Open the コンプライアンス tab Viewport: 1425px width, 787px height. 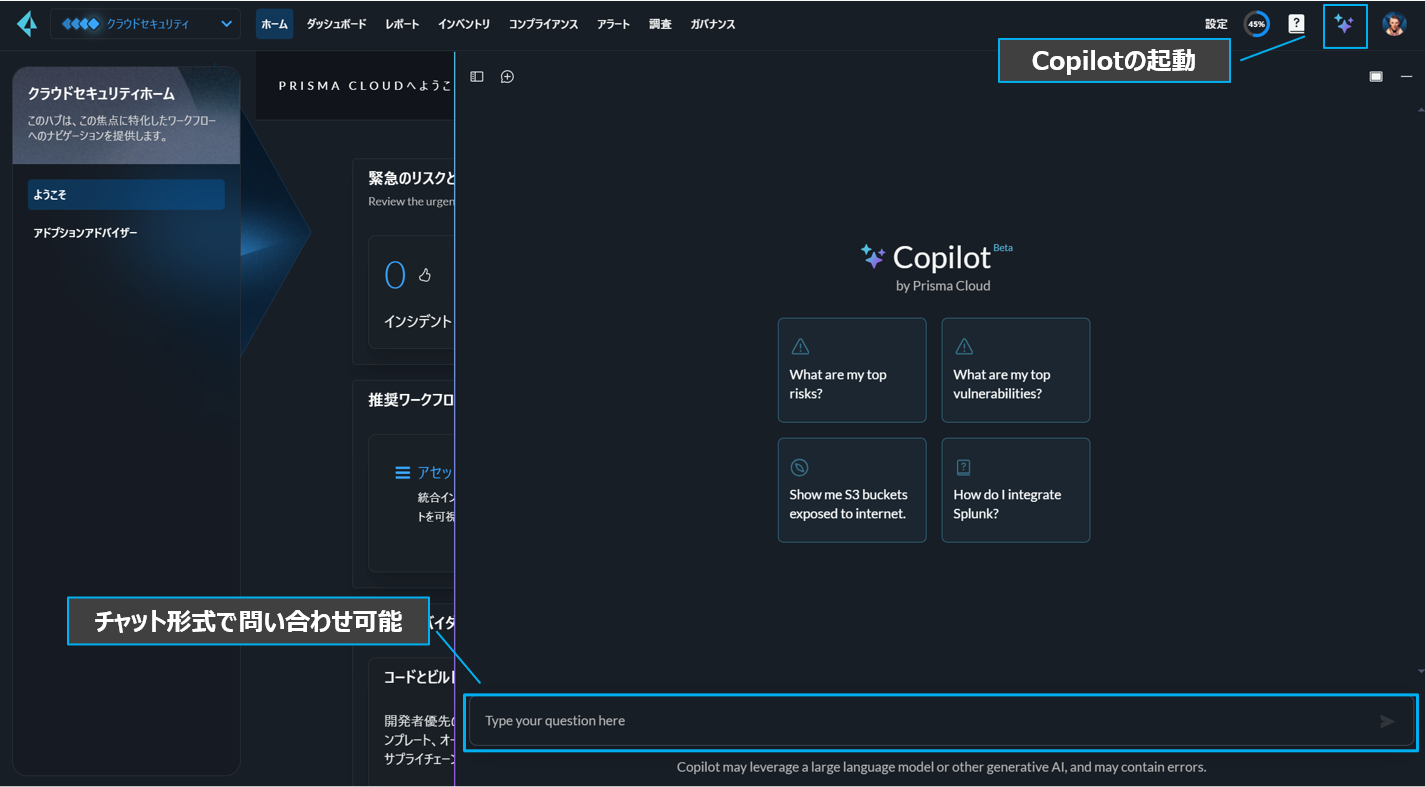point(543,24)
